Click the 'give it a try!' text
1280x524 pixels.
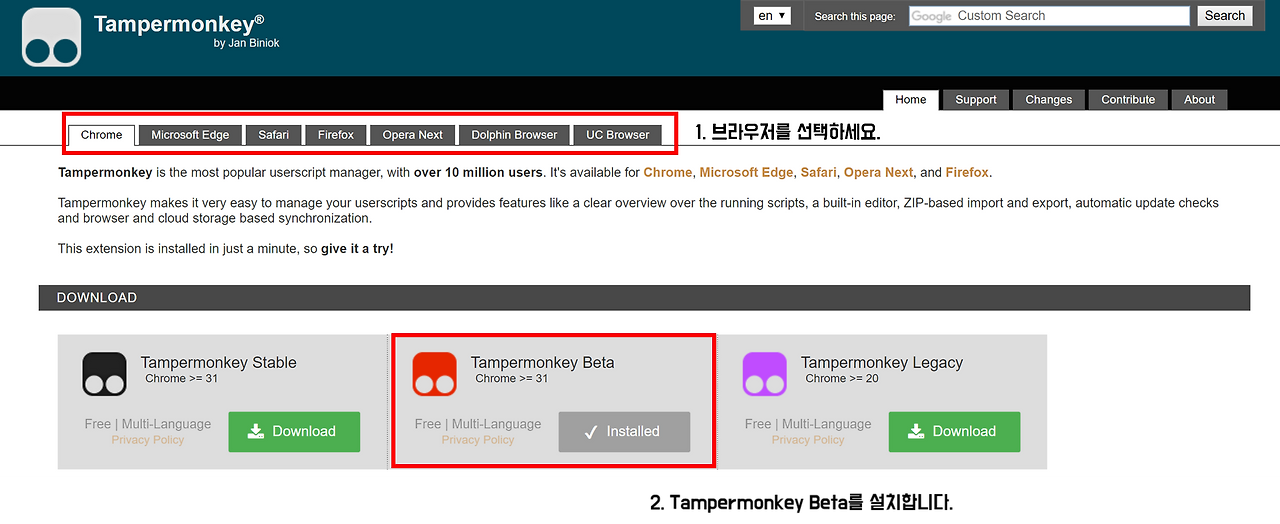(357, 249)
